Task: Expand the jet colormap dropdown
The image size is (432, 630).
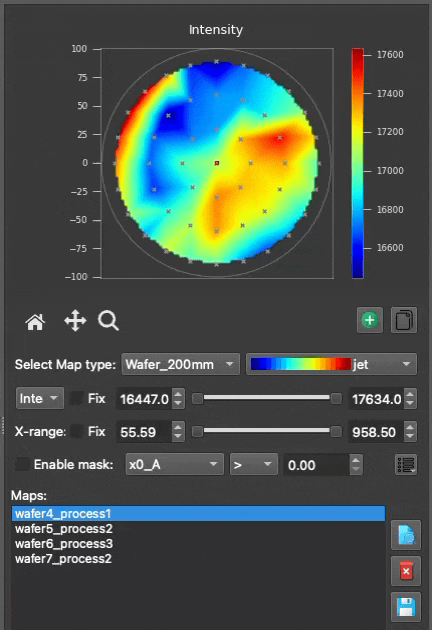Action: [332, 364]
